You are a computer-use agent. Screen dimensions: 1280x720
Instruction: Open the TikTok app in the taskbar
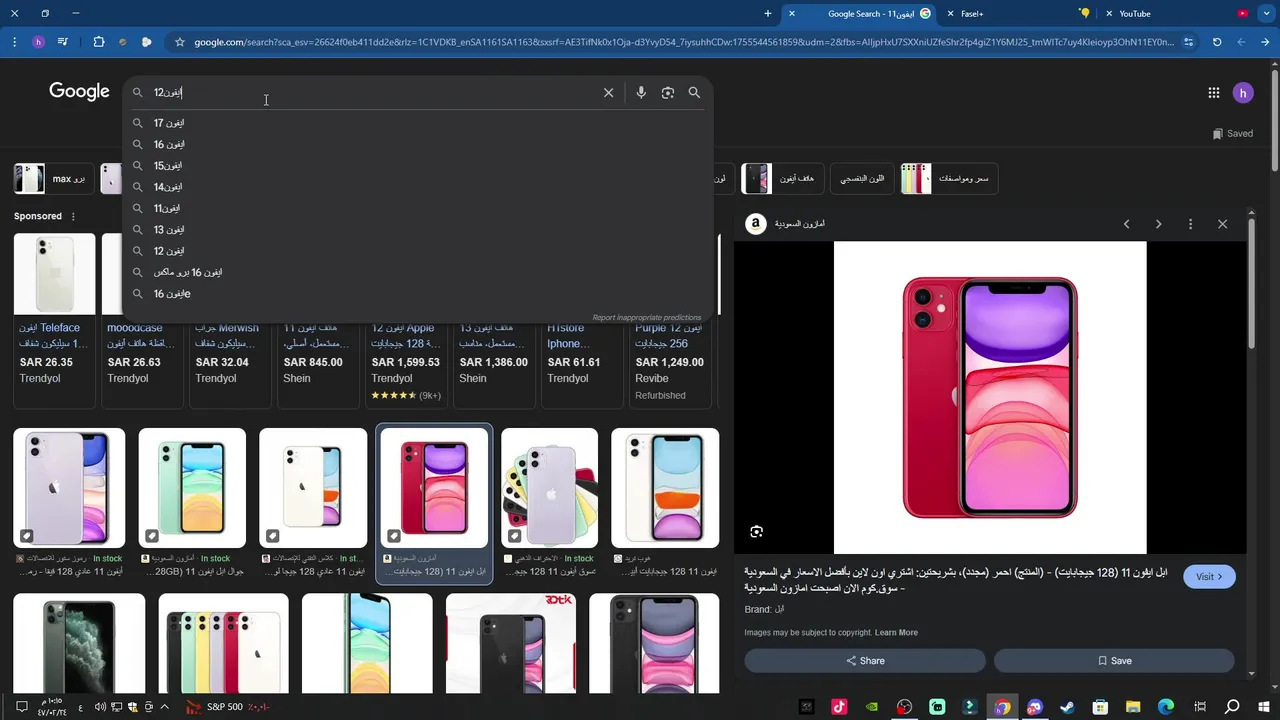(839, 707)
